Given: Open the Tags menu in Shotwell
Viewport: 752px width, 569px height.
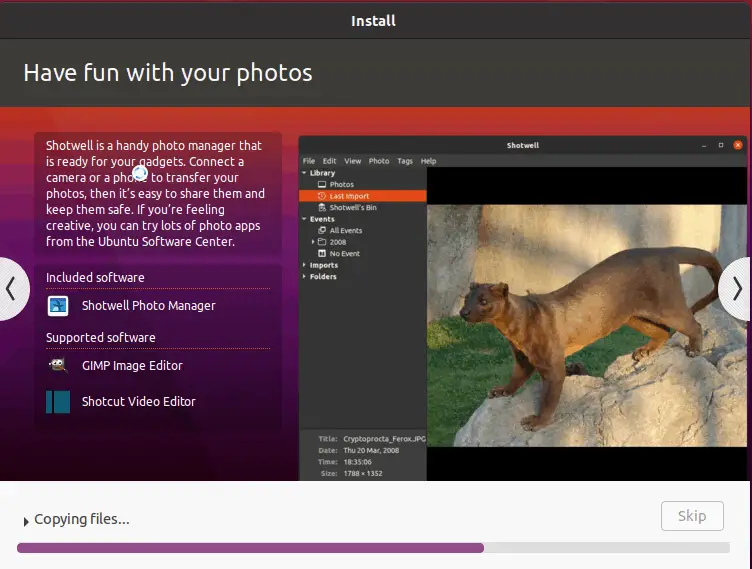Looking at the screenshot, I should click(x=405, y=161).
